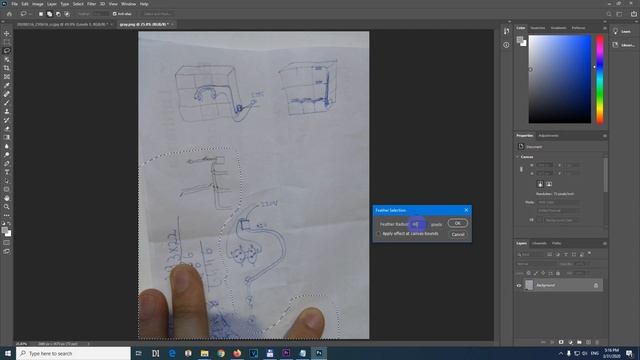Select the Quick Selection tool
This screenshot has height=360, width=640.
click(x=7, y=59)
